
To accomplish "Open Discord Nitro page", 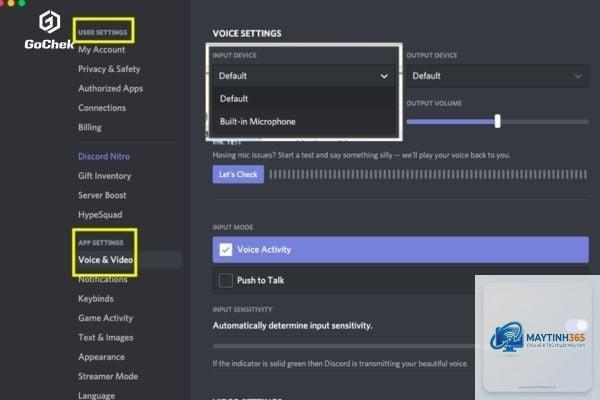I will pos(104,157).
